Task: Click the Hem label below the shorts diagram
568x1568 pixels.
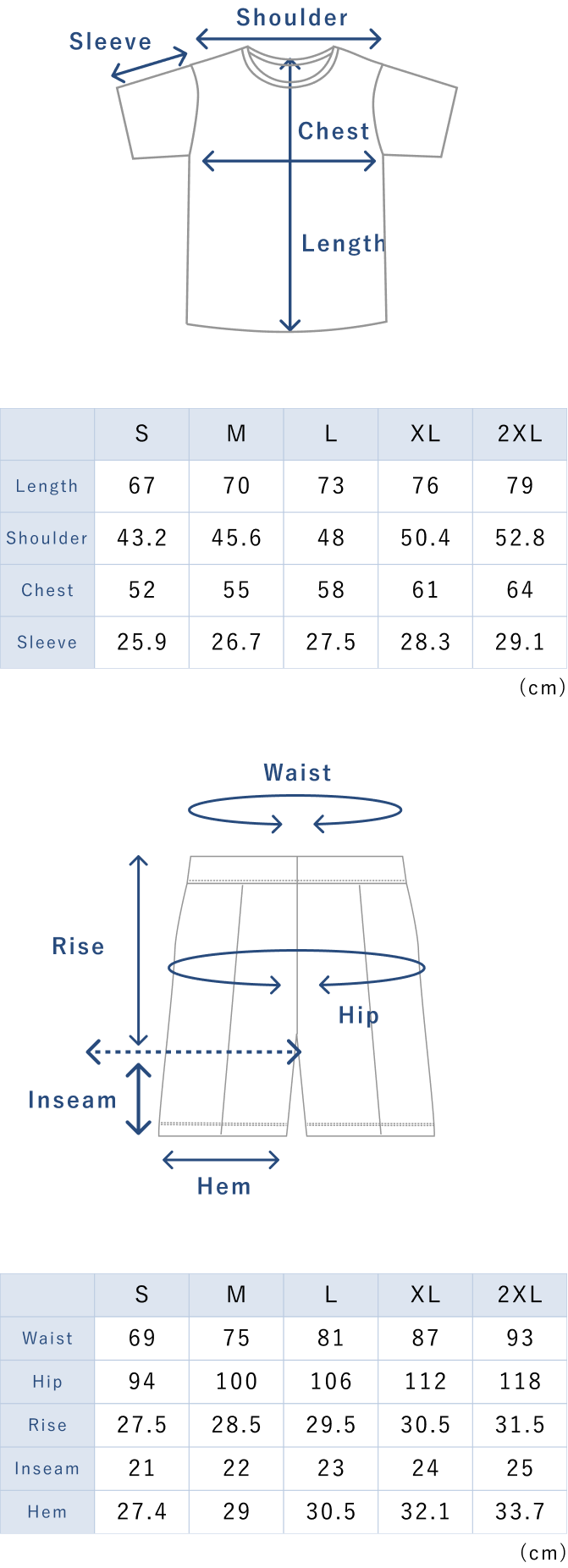Action: [223, 1186]
